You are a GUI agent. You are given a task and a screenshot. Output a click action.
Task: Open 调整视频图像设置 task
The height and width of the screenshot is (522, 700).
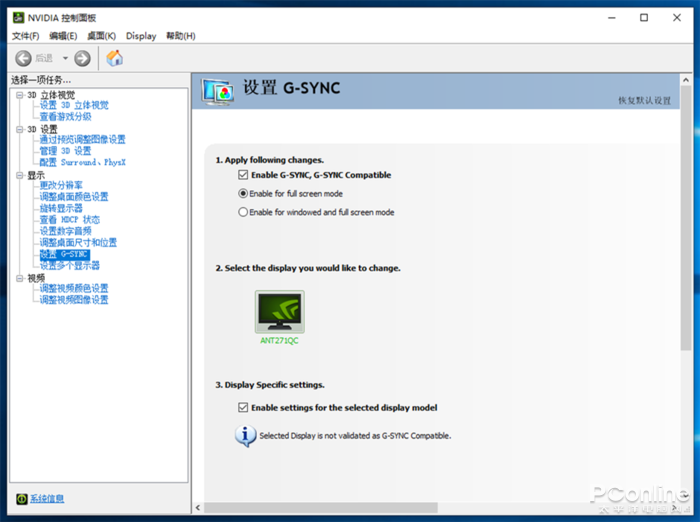click(x=74, y=300)
